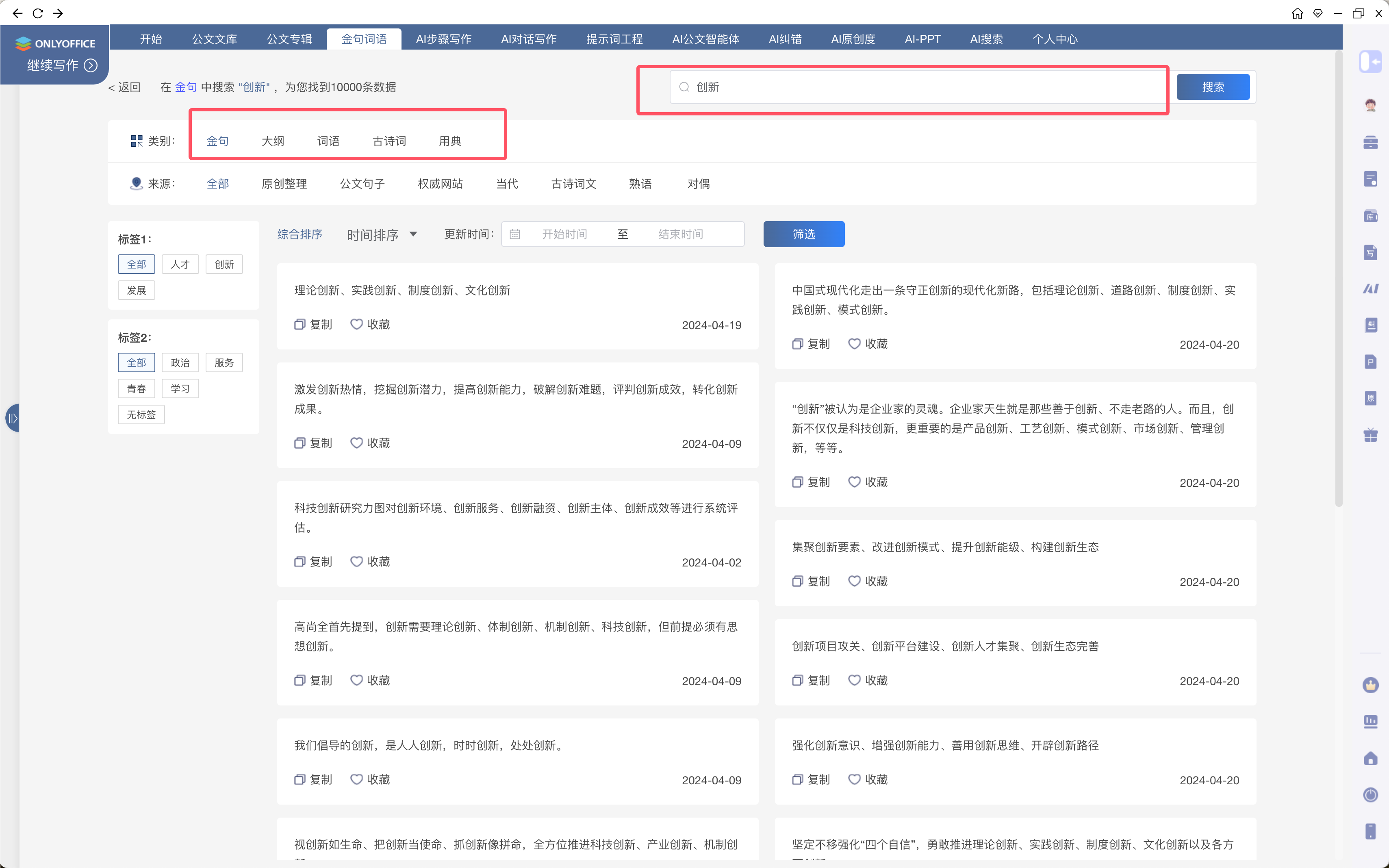This screenshot has width=1389, height=868.
Task: Open the 原 originality sidebar icon
Action: point(1370,398)
